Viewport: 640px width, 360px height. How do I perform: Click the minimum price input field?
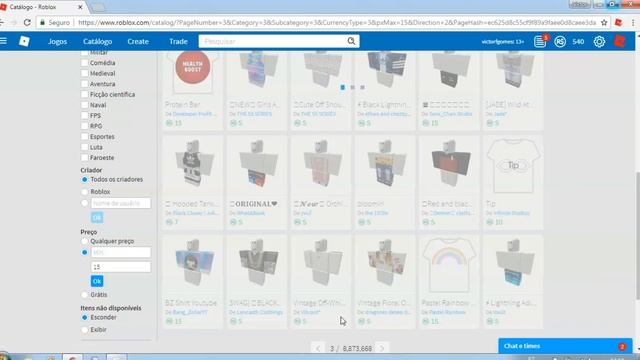pyautogui.click(x=120, y=253)
